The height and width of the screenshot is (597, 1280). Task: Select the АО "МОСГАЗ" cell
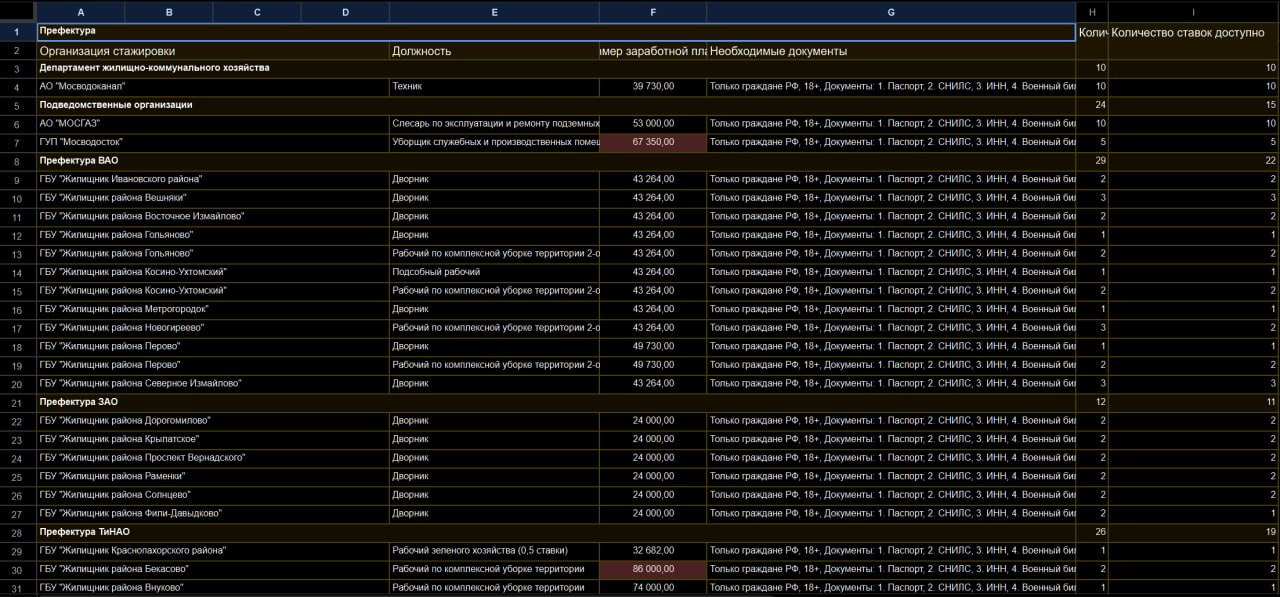point(213,123)
